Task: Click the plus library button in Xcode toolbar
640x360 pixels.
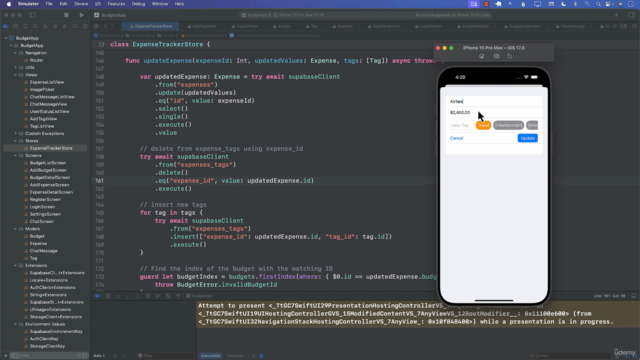Action: [616, 15]
